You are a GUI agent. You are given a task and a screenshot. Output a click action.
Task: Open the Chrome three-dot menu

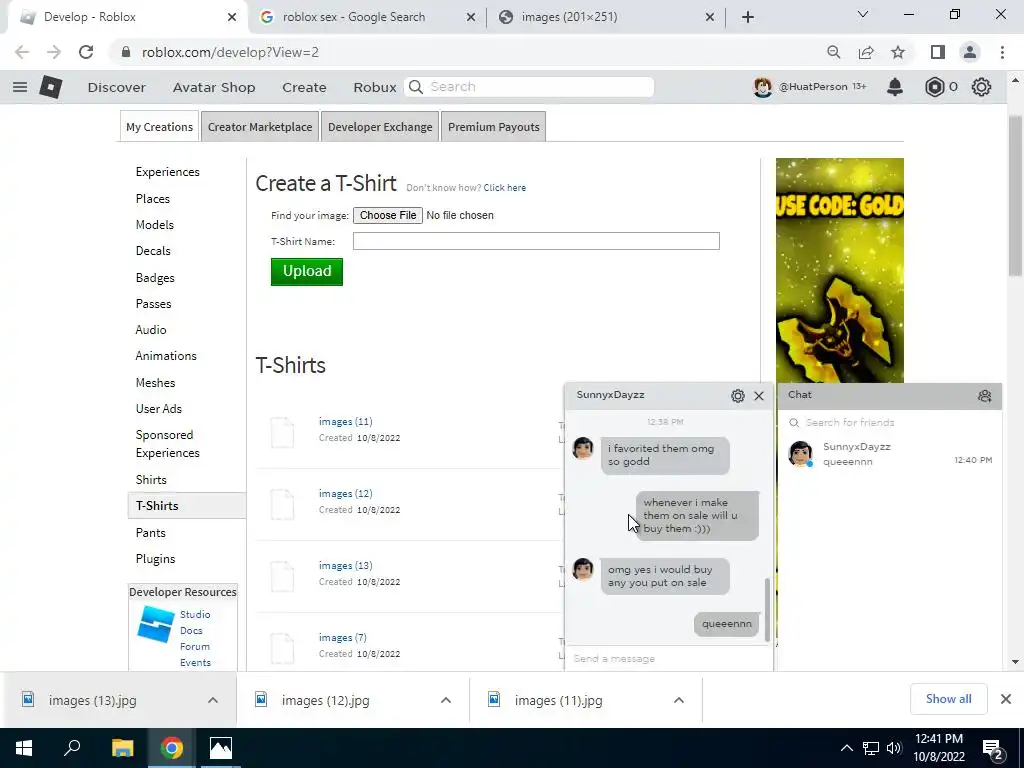[1002, 52]
